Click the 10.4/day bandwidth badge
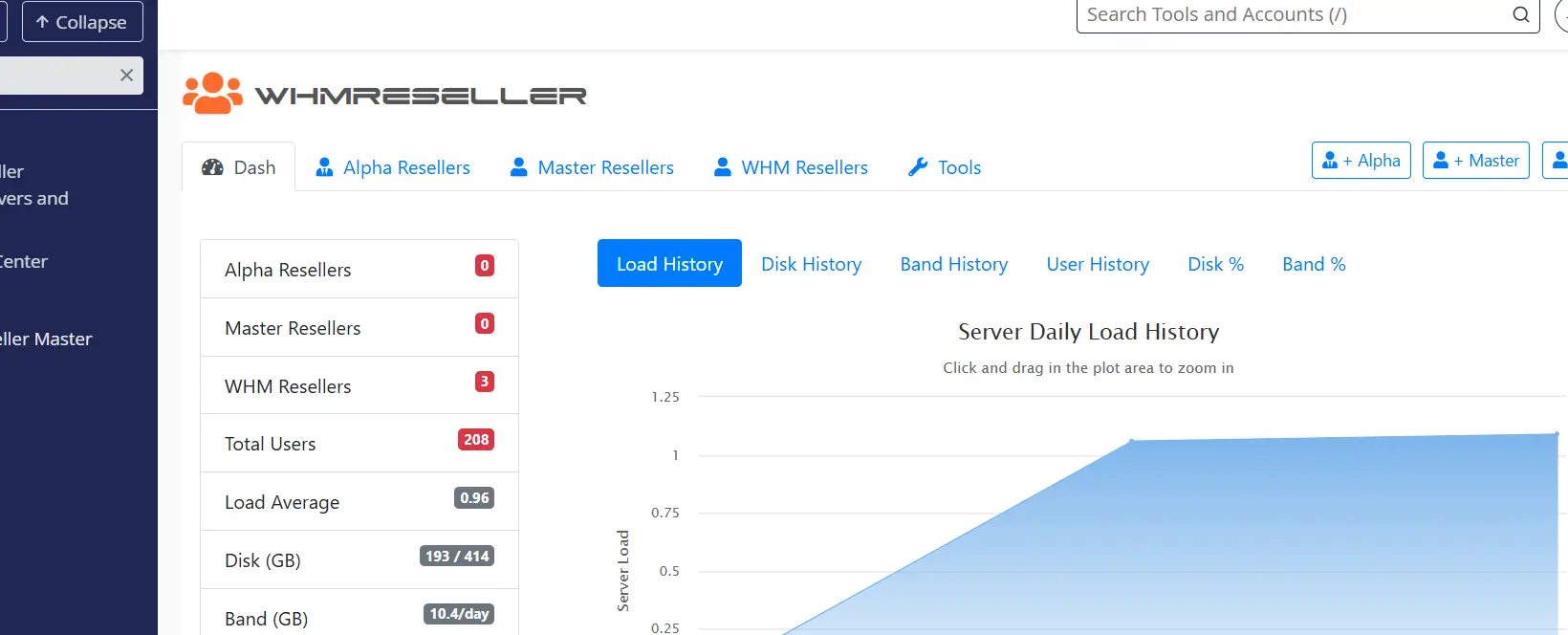The height and width of the screenshot is (635, 1568). (459, 614)
